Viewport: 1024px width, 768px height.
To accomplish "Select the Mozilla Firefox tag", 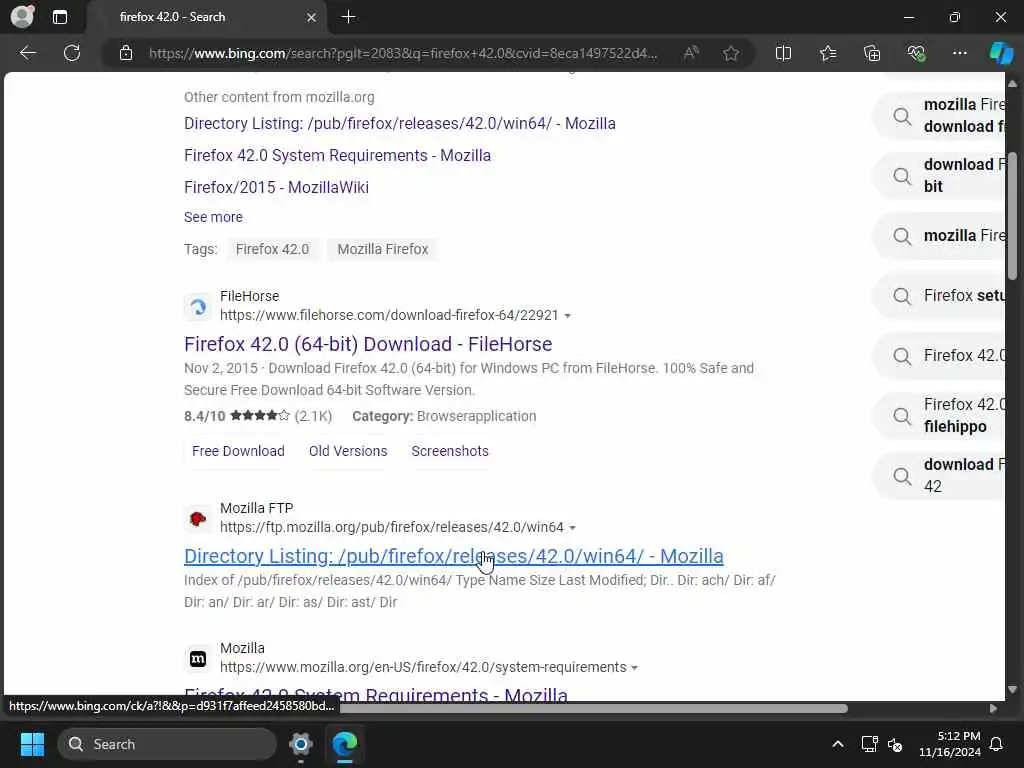I will (x=383, y=249).
